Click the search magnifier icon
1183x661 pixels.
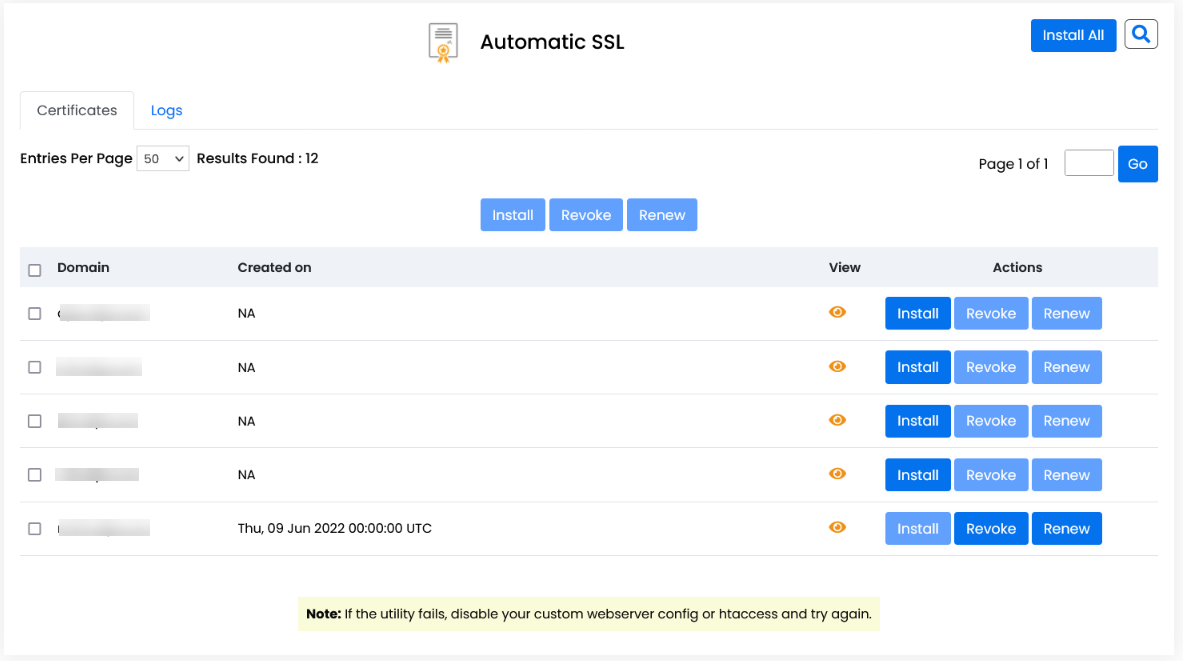(1141, 33)
